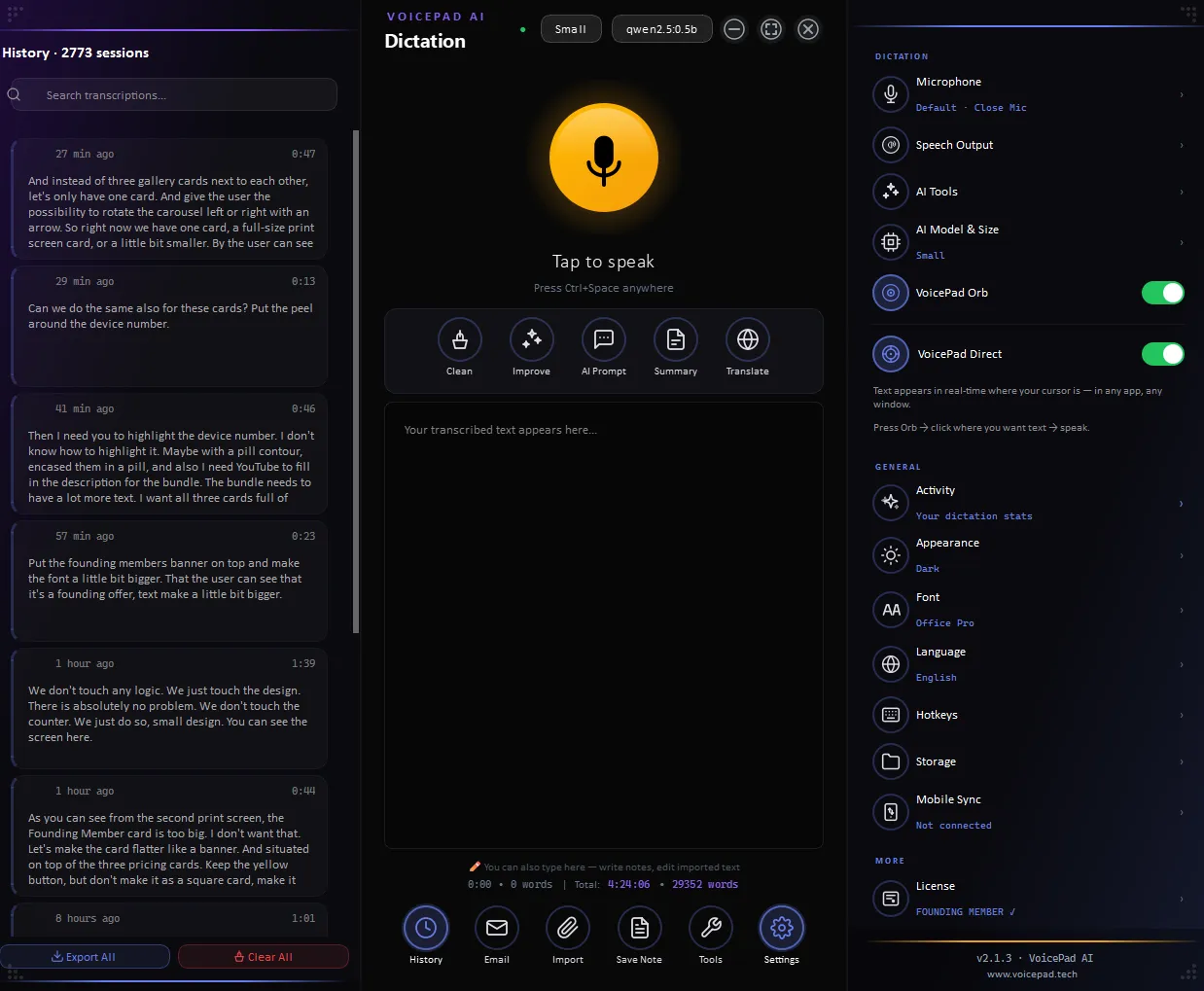Click the 29352 words total text

(705, 884)
